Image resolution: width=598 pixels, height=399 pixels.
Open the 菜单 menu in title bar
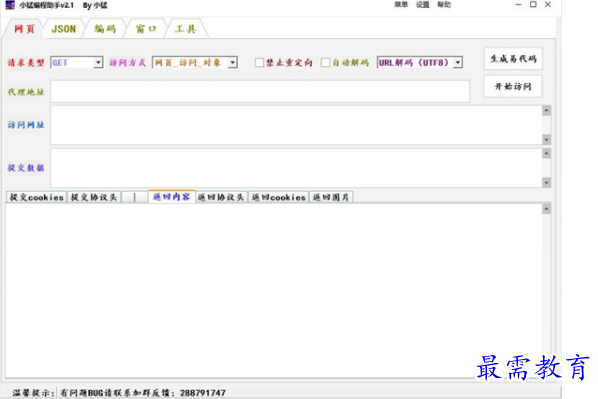tap(401, 5)
